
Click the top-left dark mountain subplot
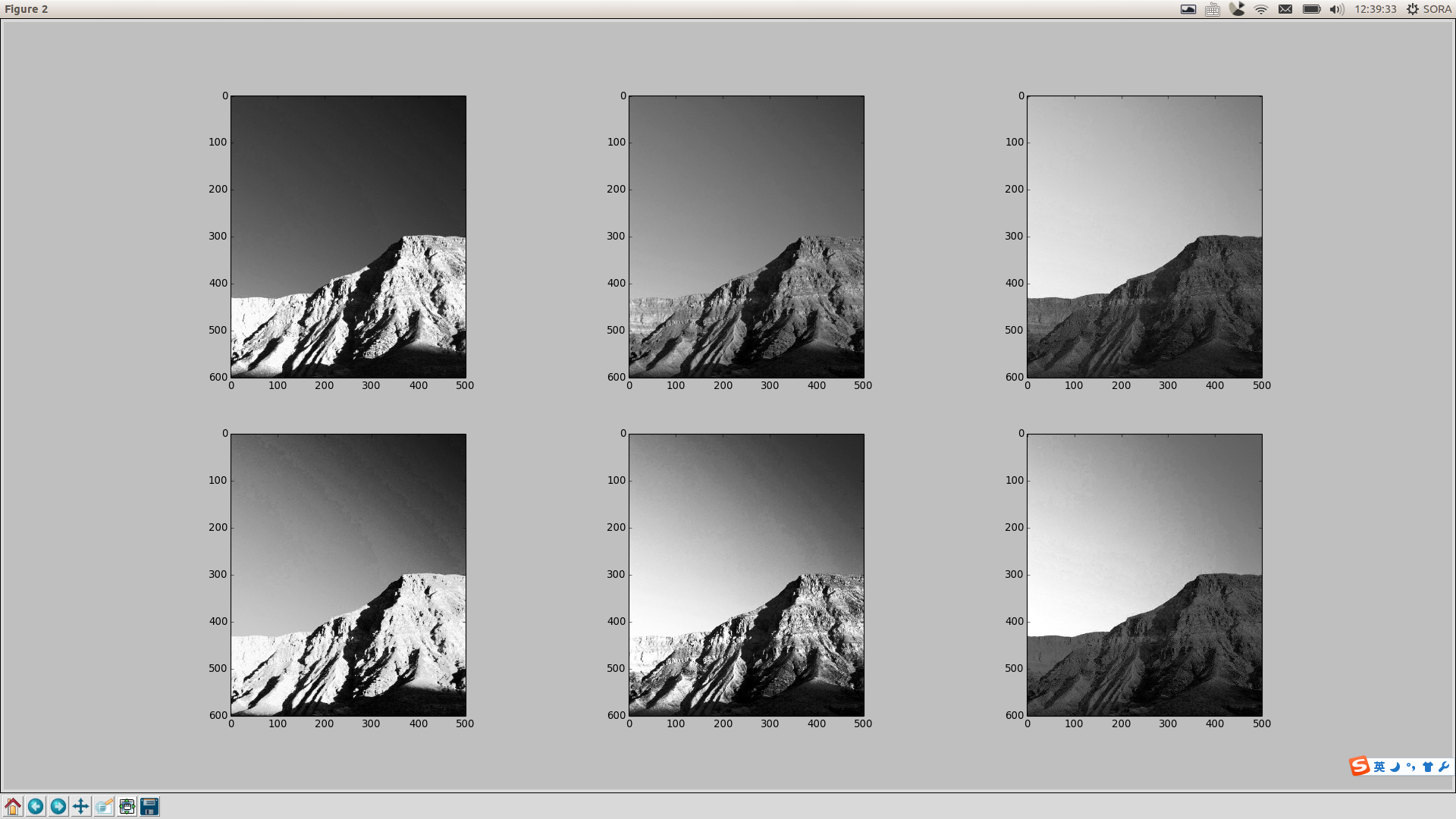pyautogui.click(x=348, y=236)
